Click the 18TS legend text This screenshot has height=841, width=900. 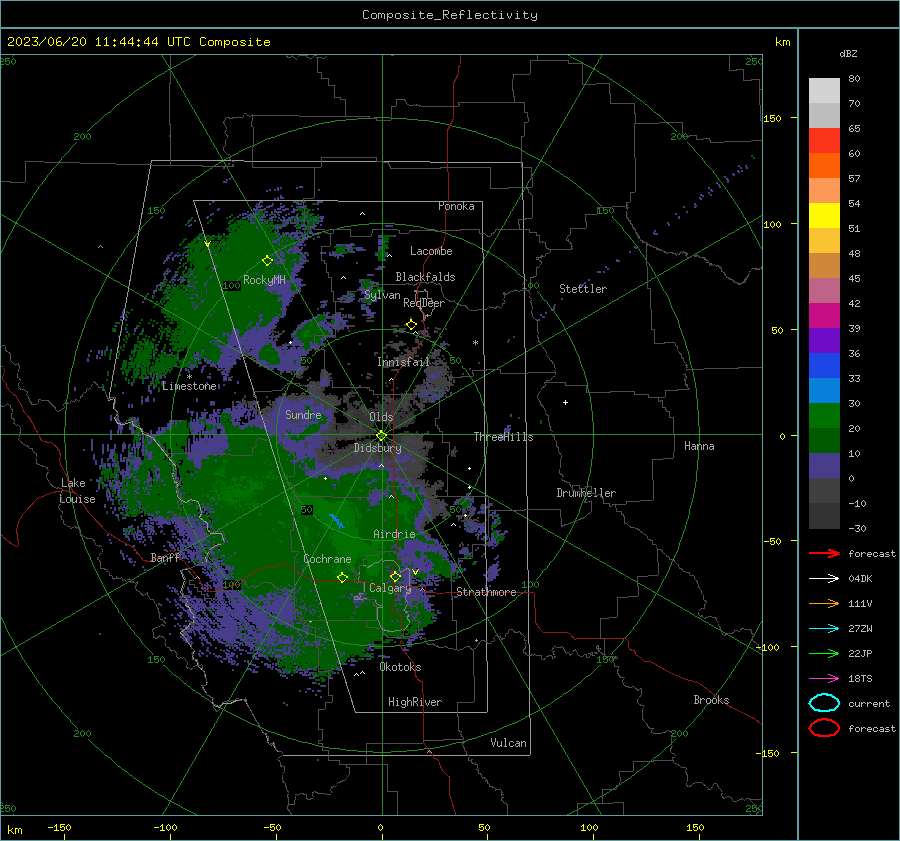tap(860, 679)
